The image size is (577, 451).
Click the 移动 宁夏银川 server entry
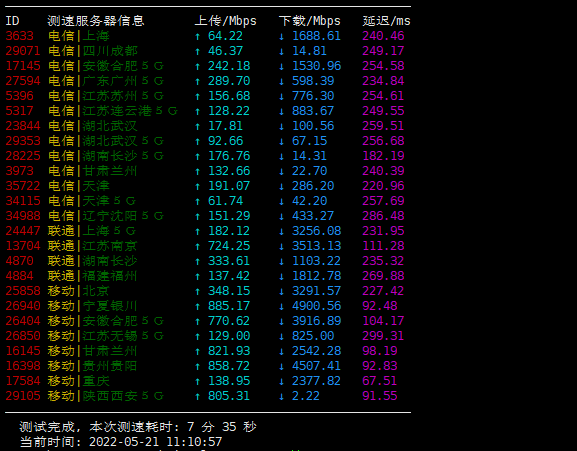(x=92, y=306)
